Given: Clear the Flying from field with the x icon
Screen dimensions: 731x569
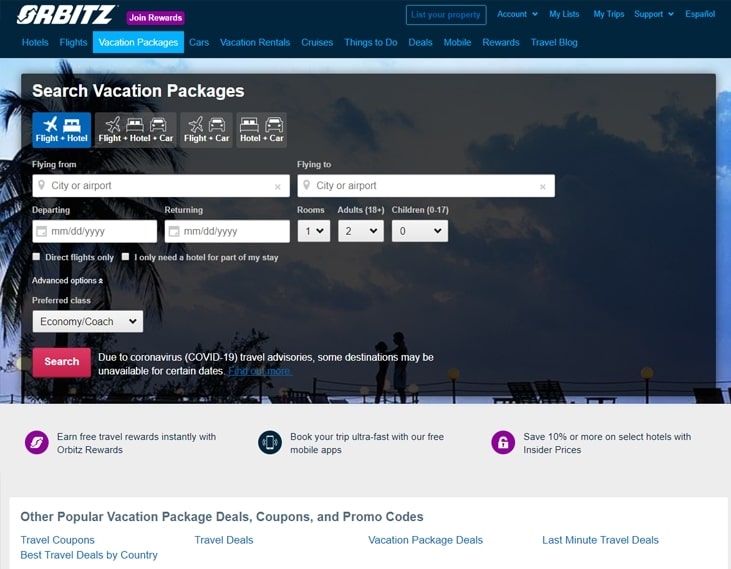Looking at the screenshot, I should tap(278, 187).
